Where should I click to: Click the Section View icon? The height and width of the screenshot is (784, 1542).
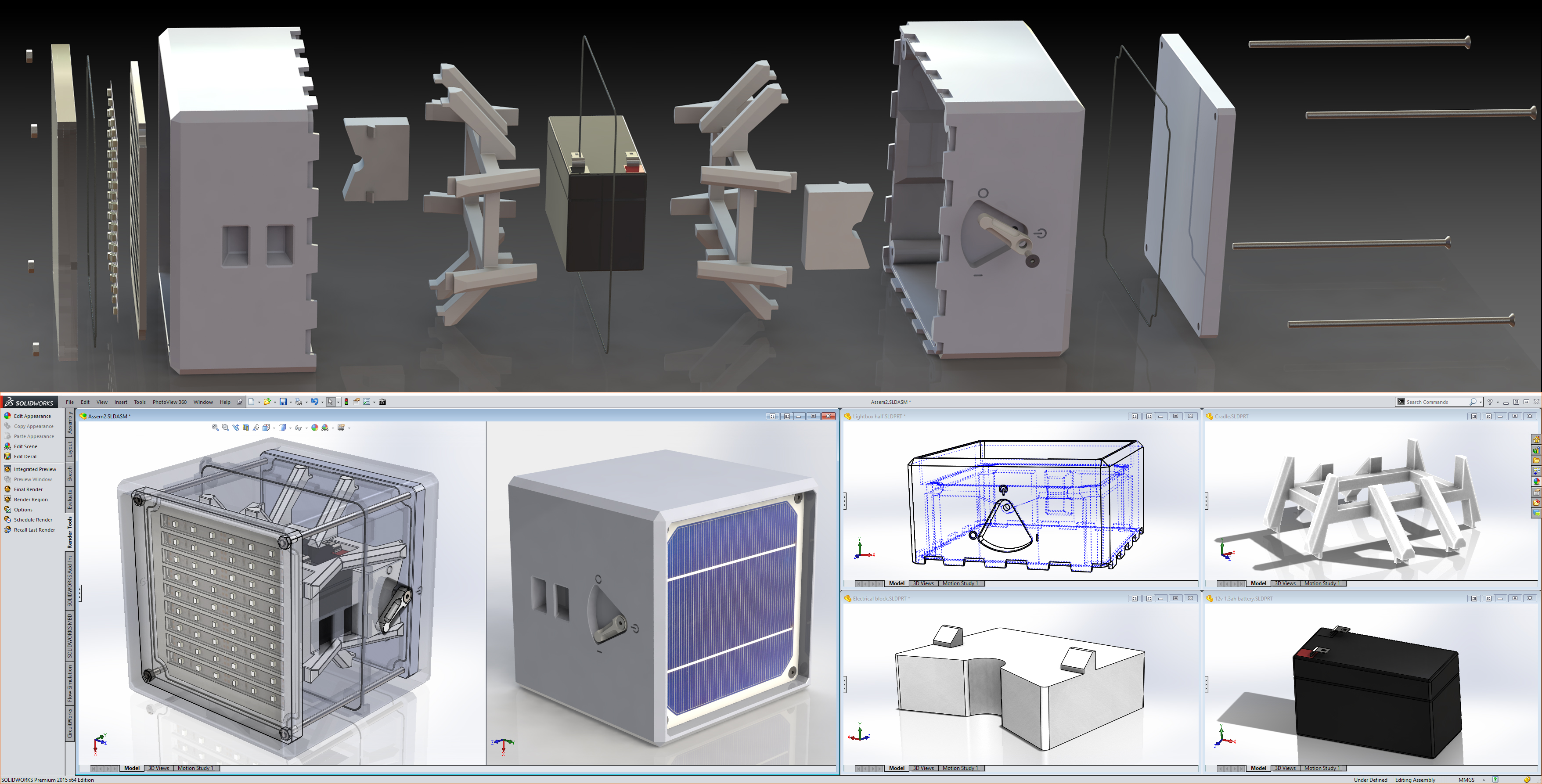click(246, 428)
